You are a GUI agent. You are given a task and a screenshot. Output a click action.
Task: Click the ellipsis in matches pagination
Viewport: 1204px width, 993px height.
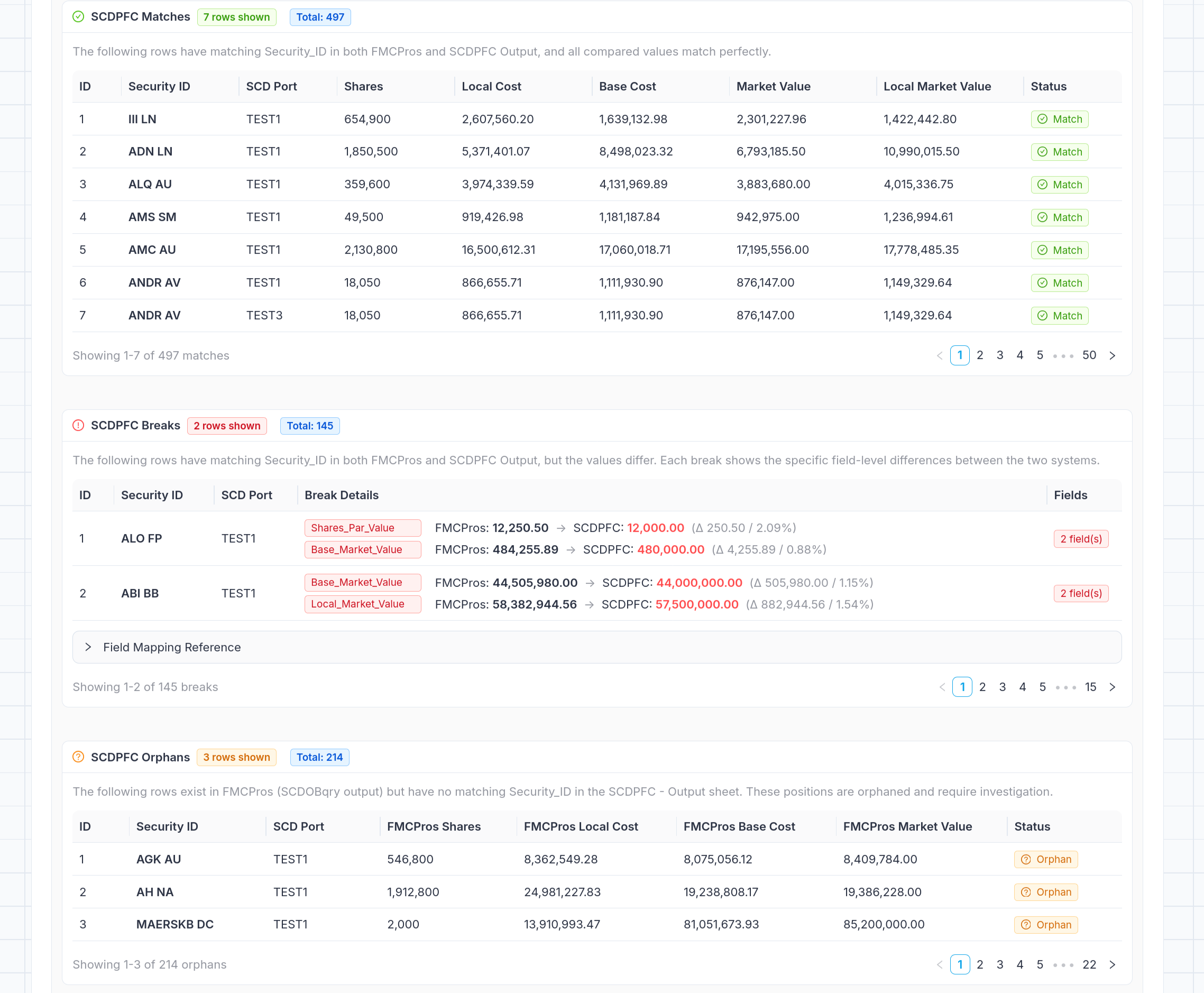click(x=1063, y=356)
